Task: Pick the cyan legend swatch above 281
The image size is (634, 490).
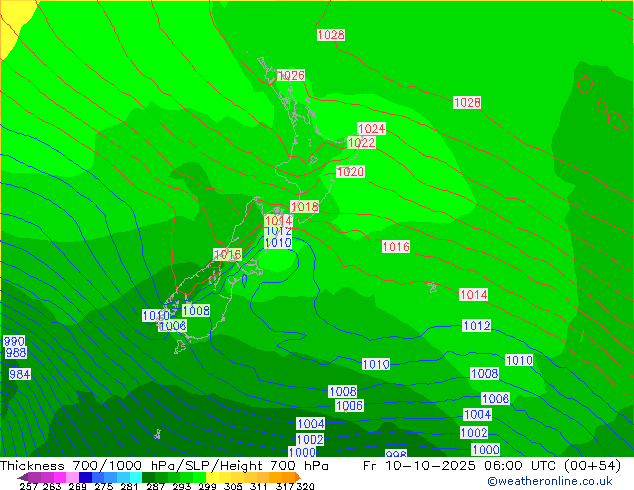Action: (136, 477)
